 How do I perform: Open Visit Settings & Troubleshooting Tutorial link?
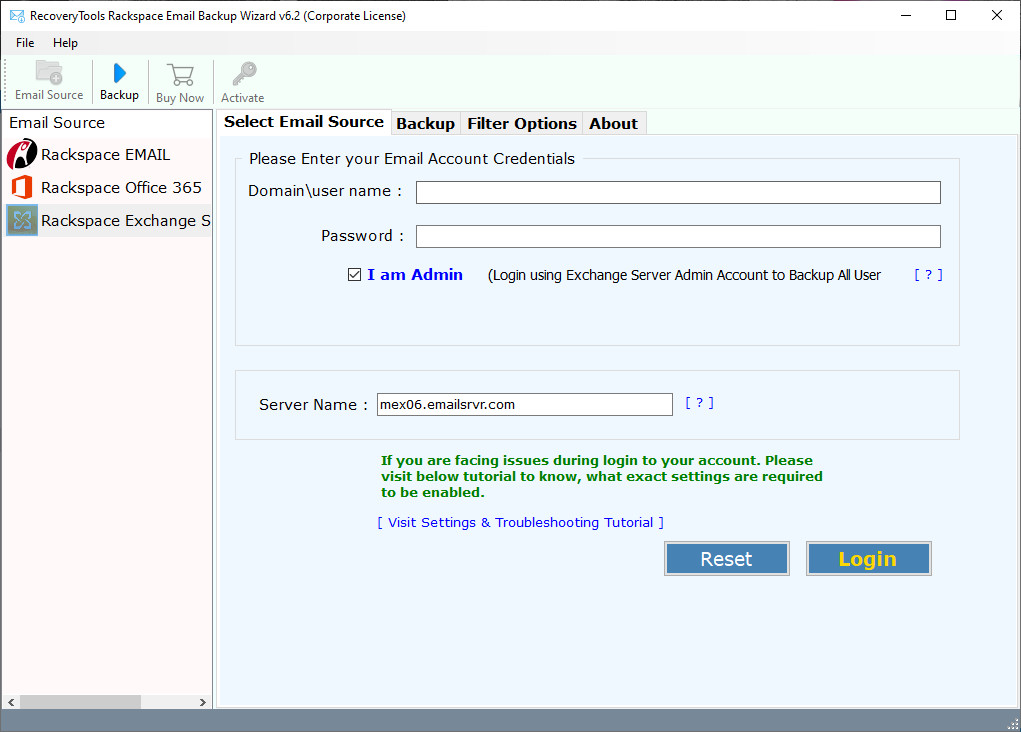[520, 522]
